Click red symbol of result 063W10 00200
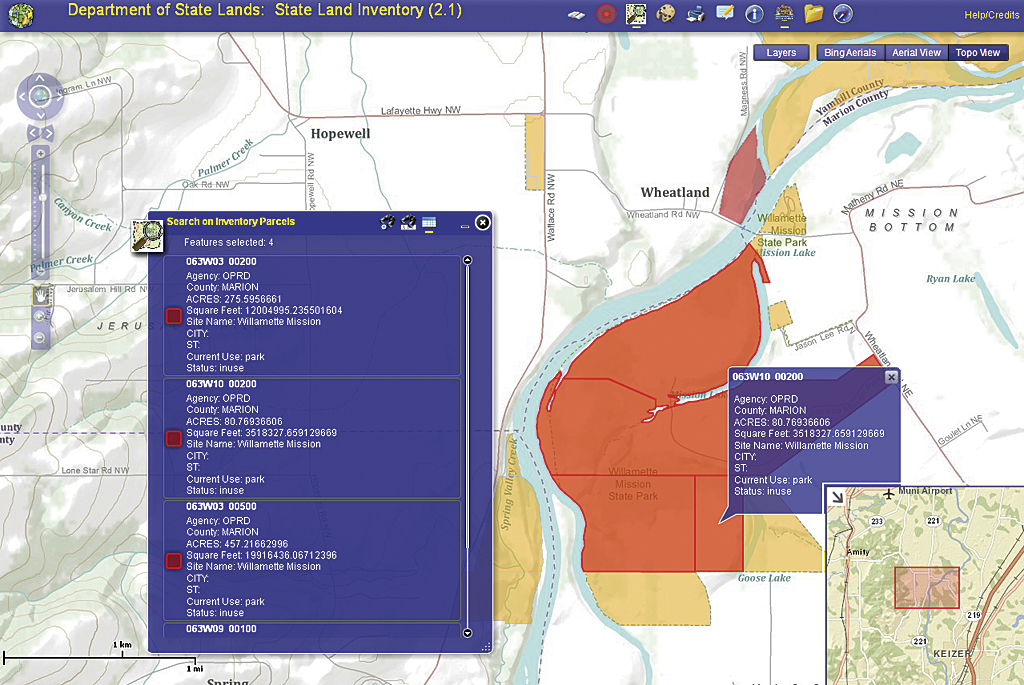 pos(174,438)
